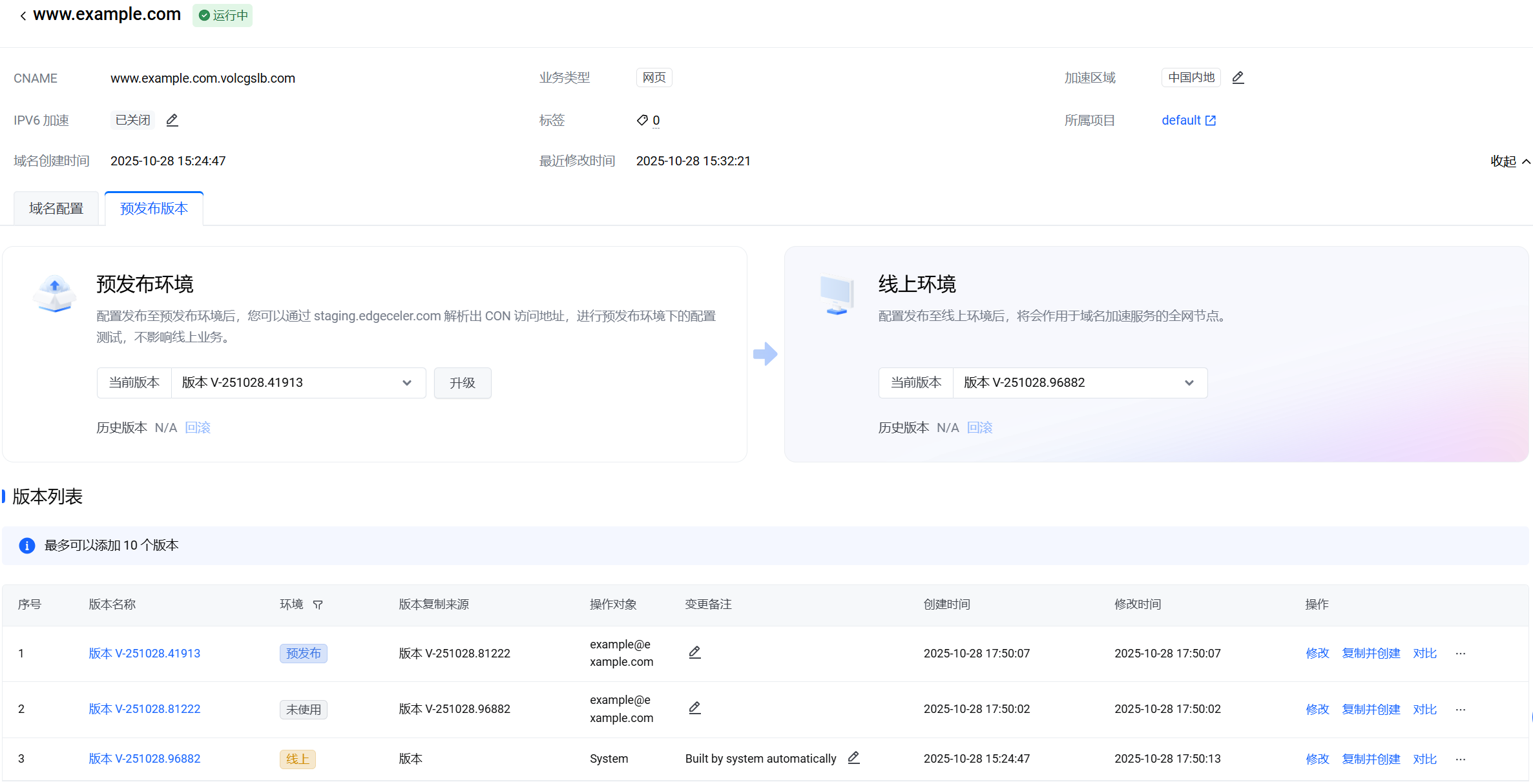Click the IPV6 加速 edit pencil icon
This screenshot has height=784, width=1533.
tap(172, 120)
